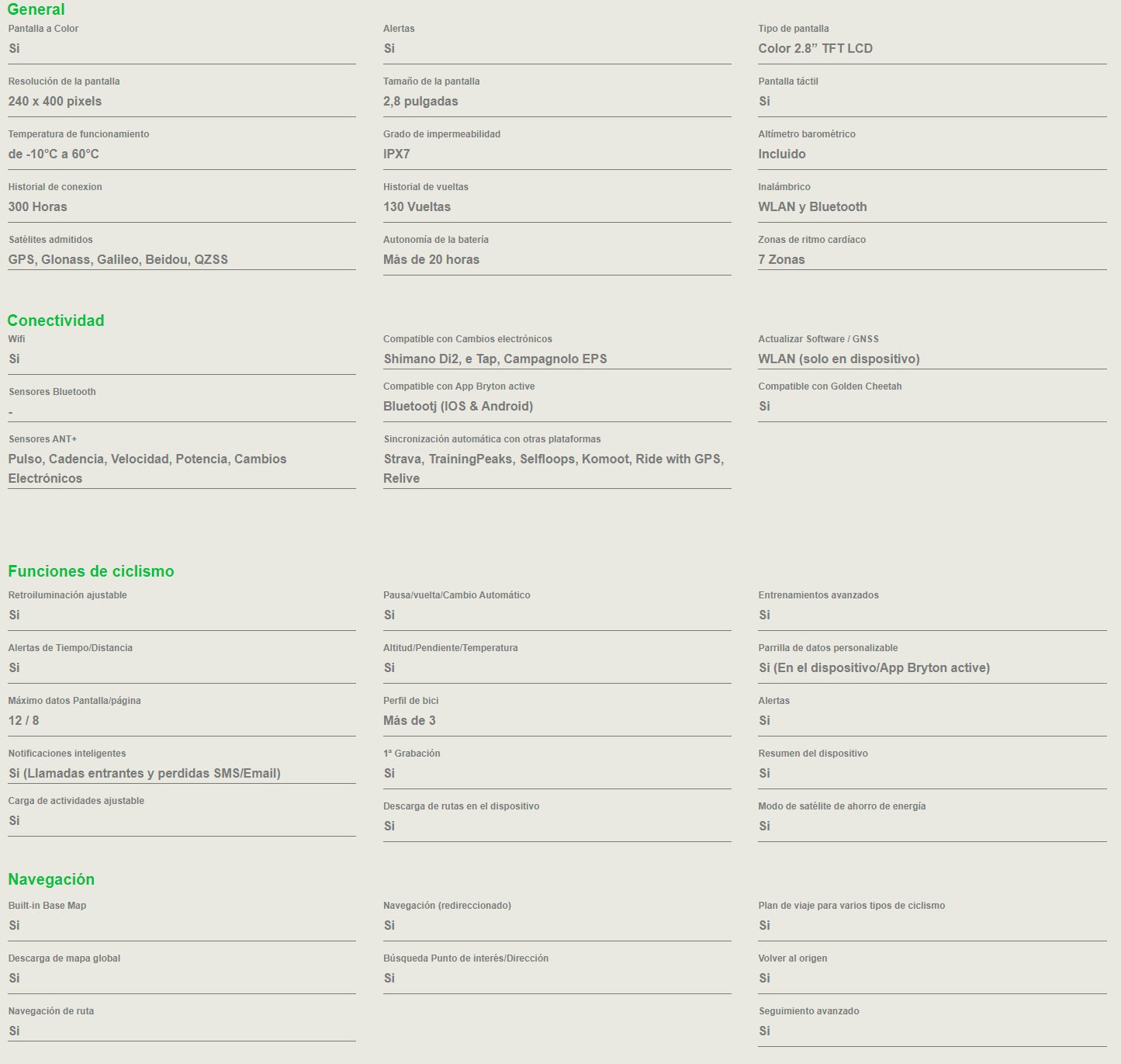1121x1064 pixels.
Task: Click the IPX7 waterproof rating value
Action: pos(396,154)
